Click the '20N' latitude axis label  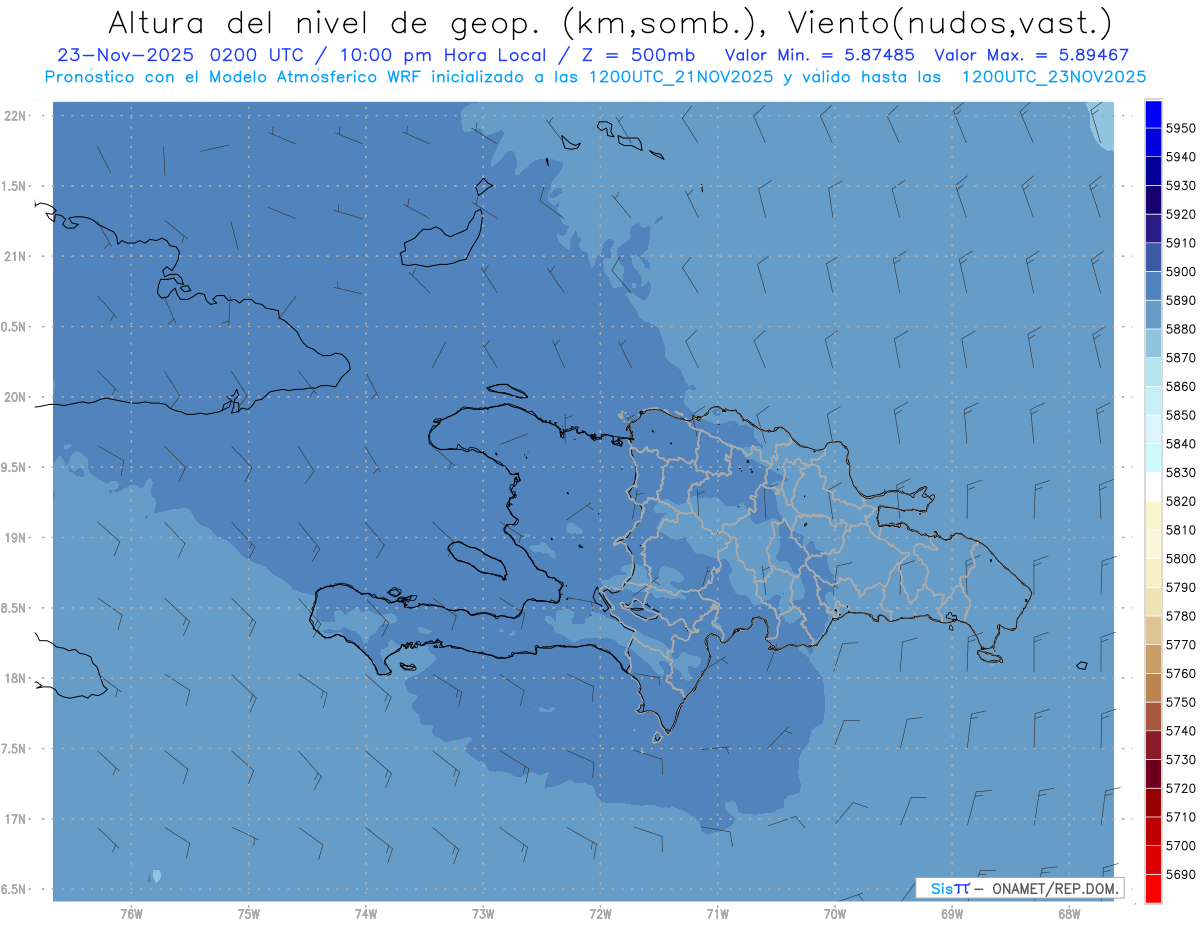point(15,397)
